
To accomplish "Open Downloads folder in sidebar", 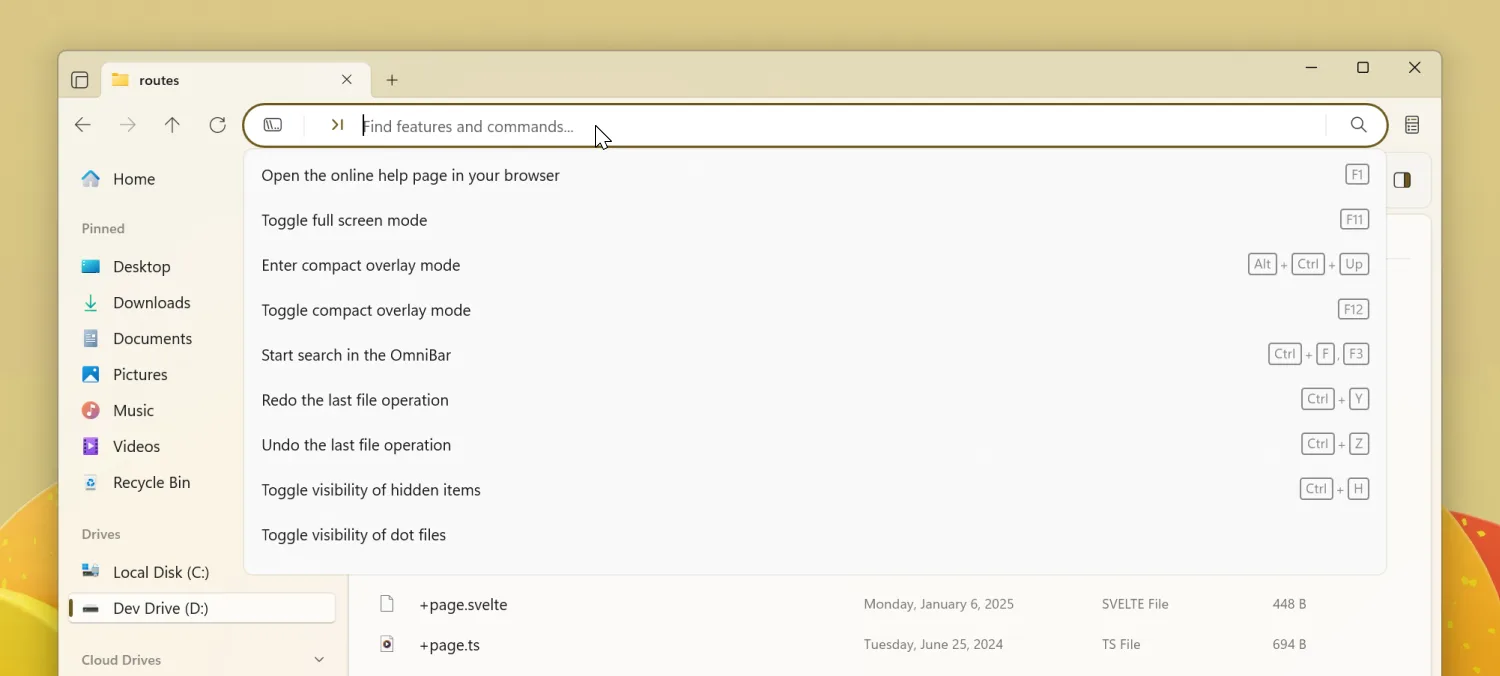I will point(152,303).
